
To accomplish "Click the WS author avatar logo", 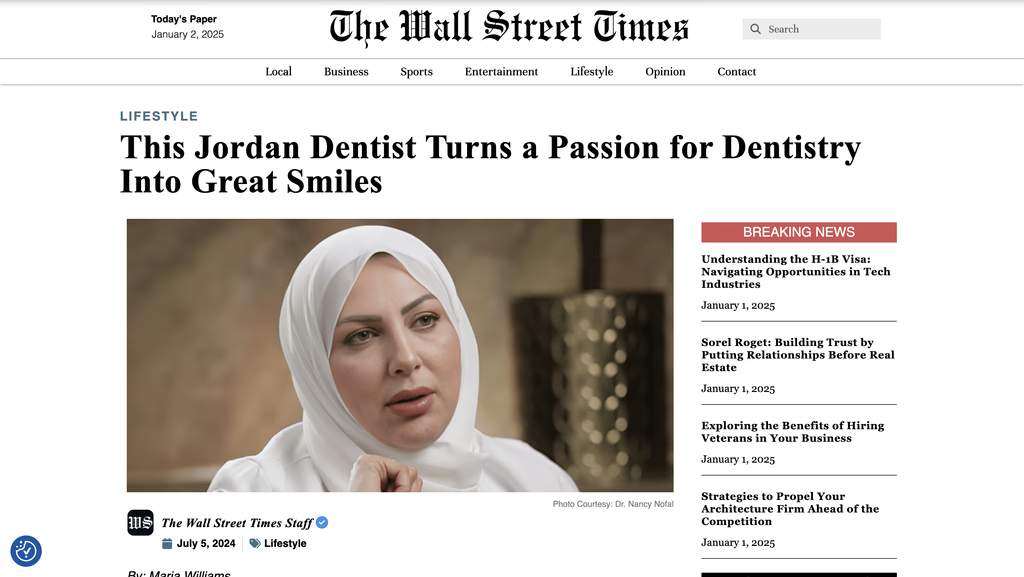I will click(x=140, y=523).
